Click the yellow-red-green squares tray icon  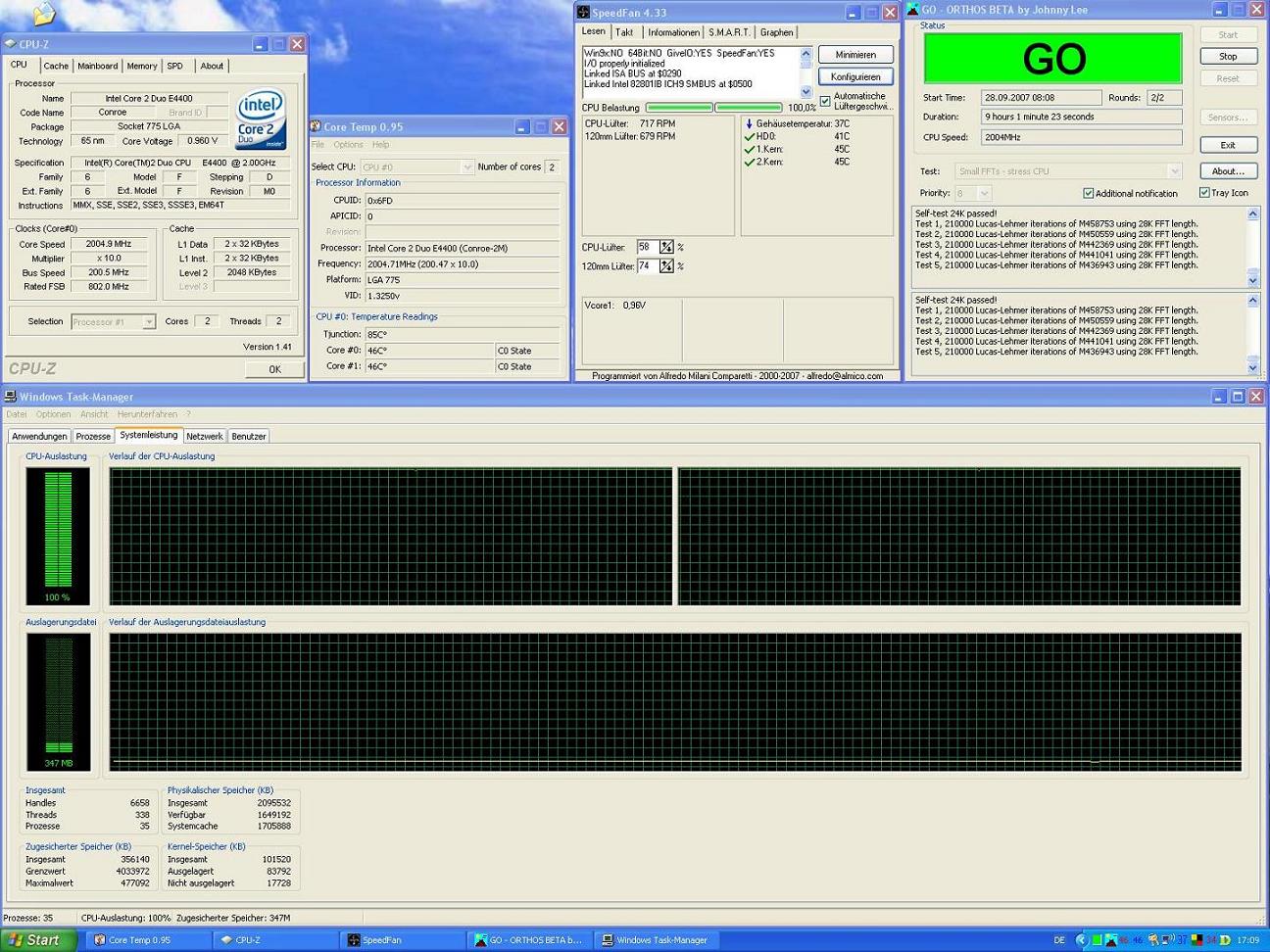tap(1197, 940)
